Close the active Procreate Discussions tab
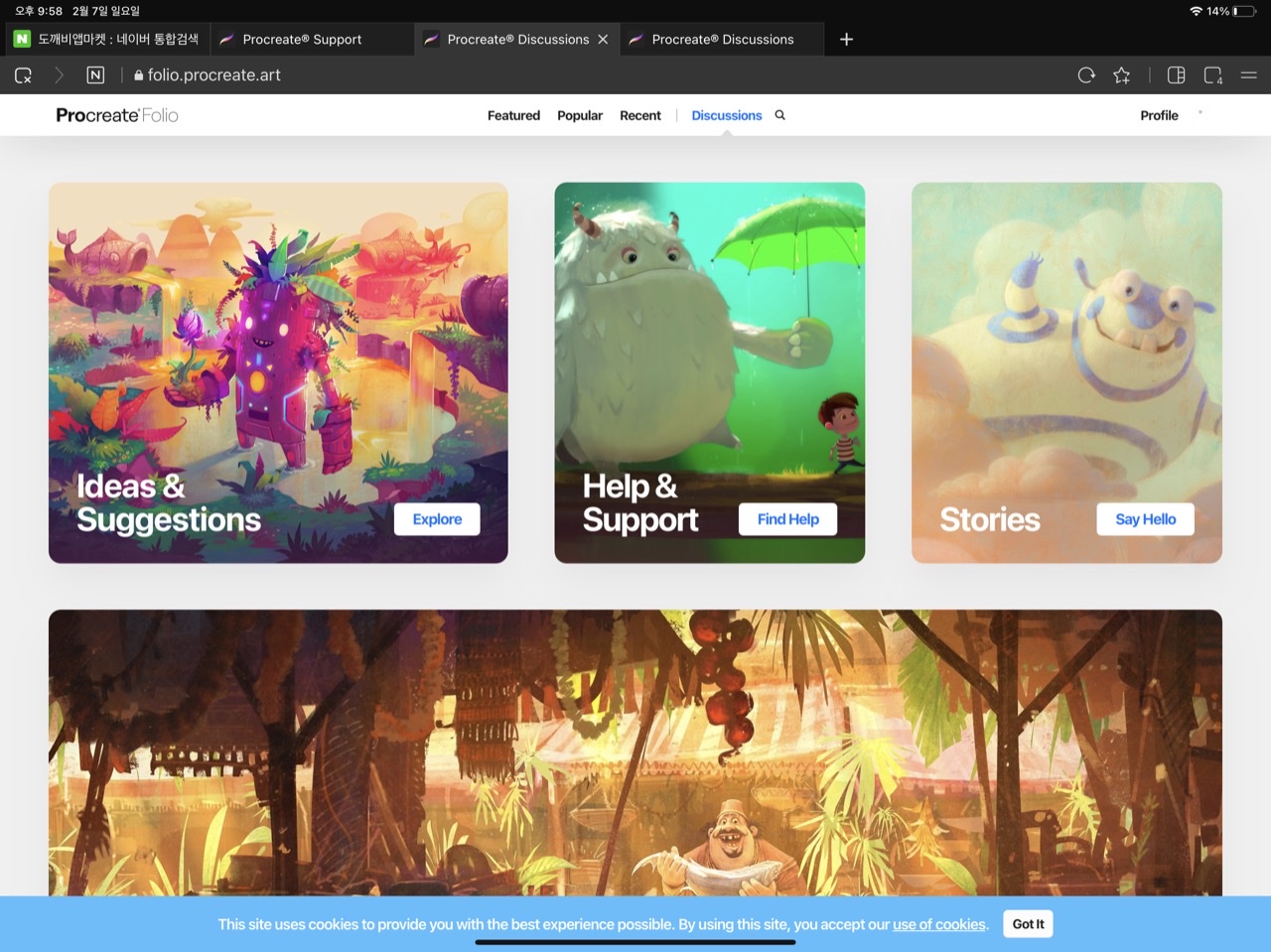The image size is (1271, 952). 603,40
